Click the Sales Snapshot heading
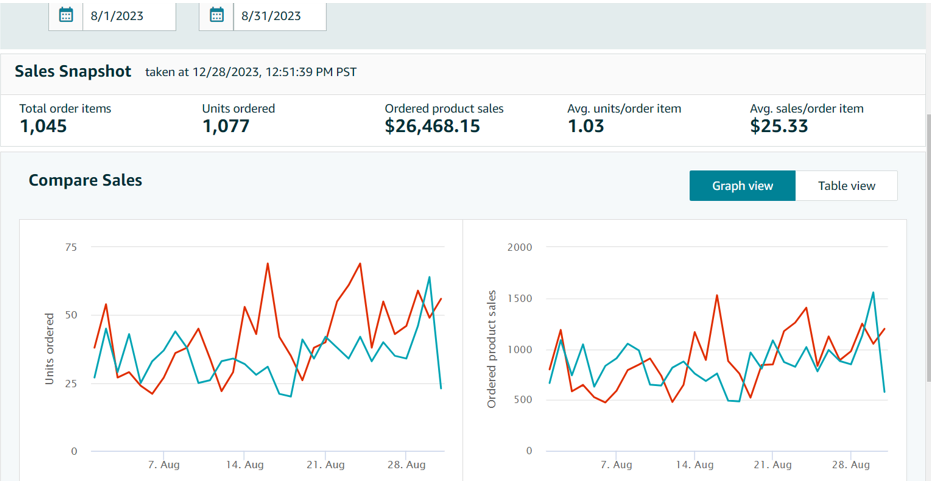 (73, 72)
